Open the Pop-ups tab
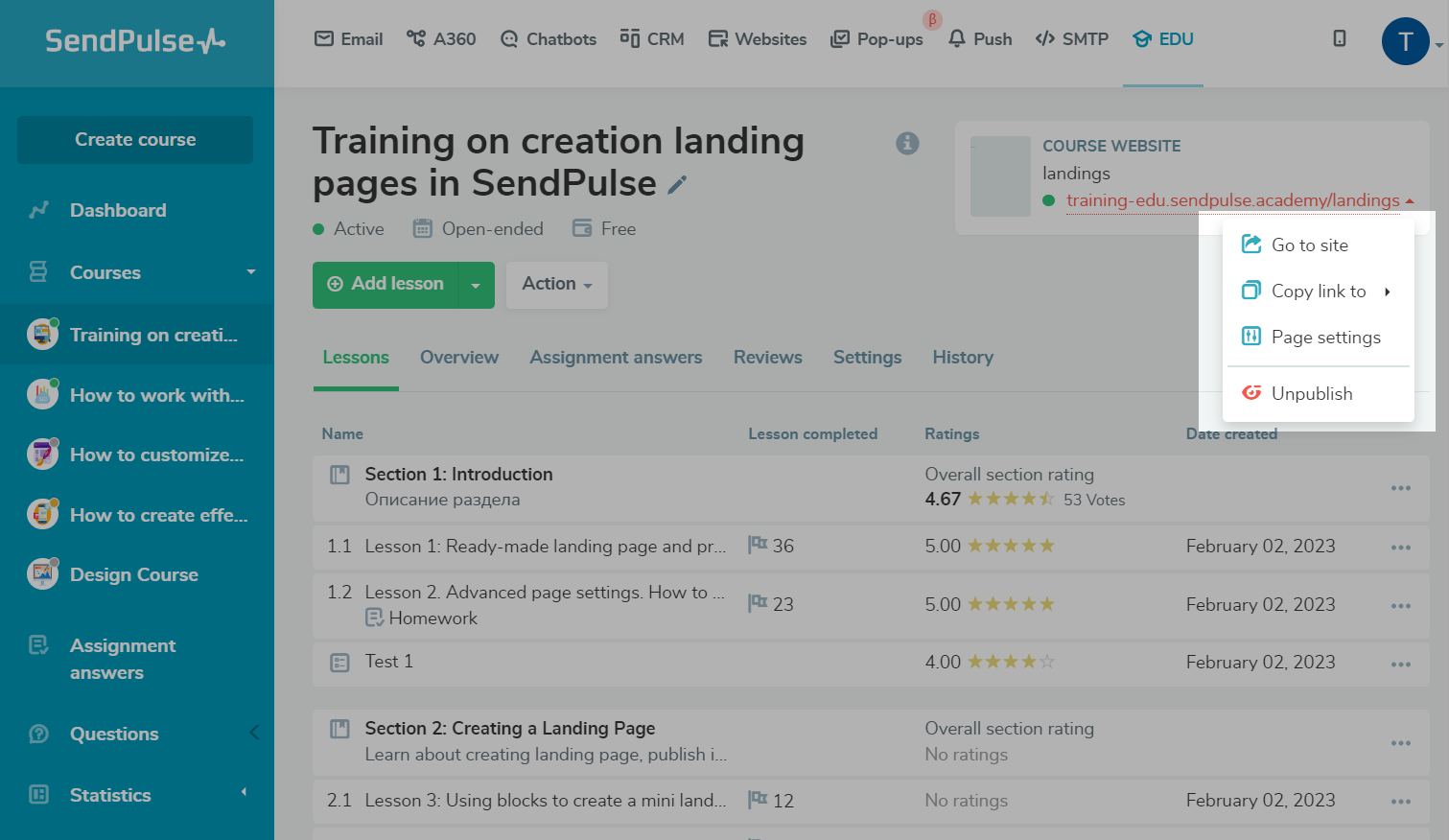This screenshot has height=840, width=1449. [876, 39]
